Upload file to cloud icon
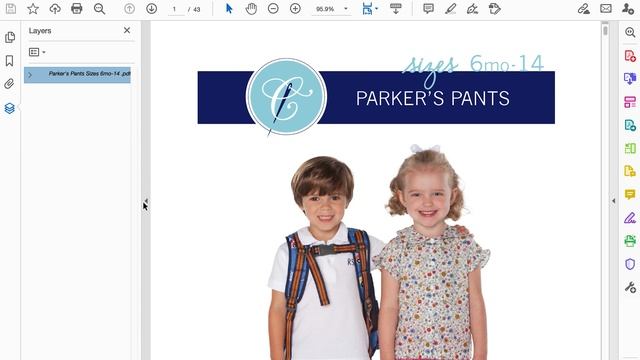The width and height of the screenshot is (640, 360). [x=55, y=9]
